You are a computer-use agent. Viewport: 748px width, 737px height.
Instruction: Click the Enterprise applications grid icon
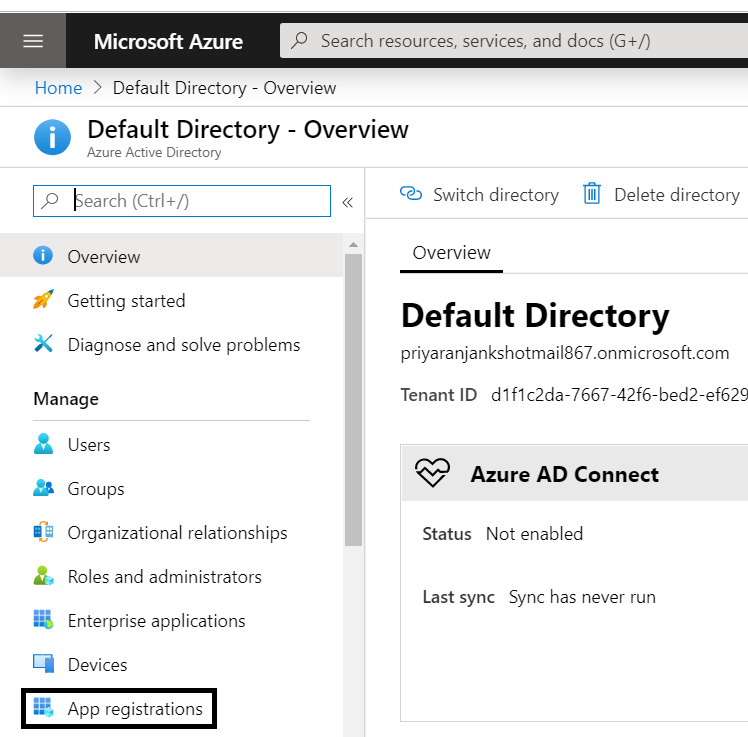[x=43, y=619]
